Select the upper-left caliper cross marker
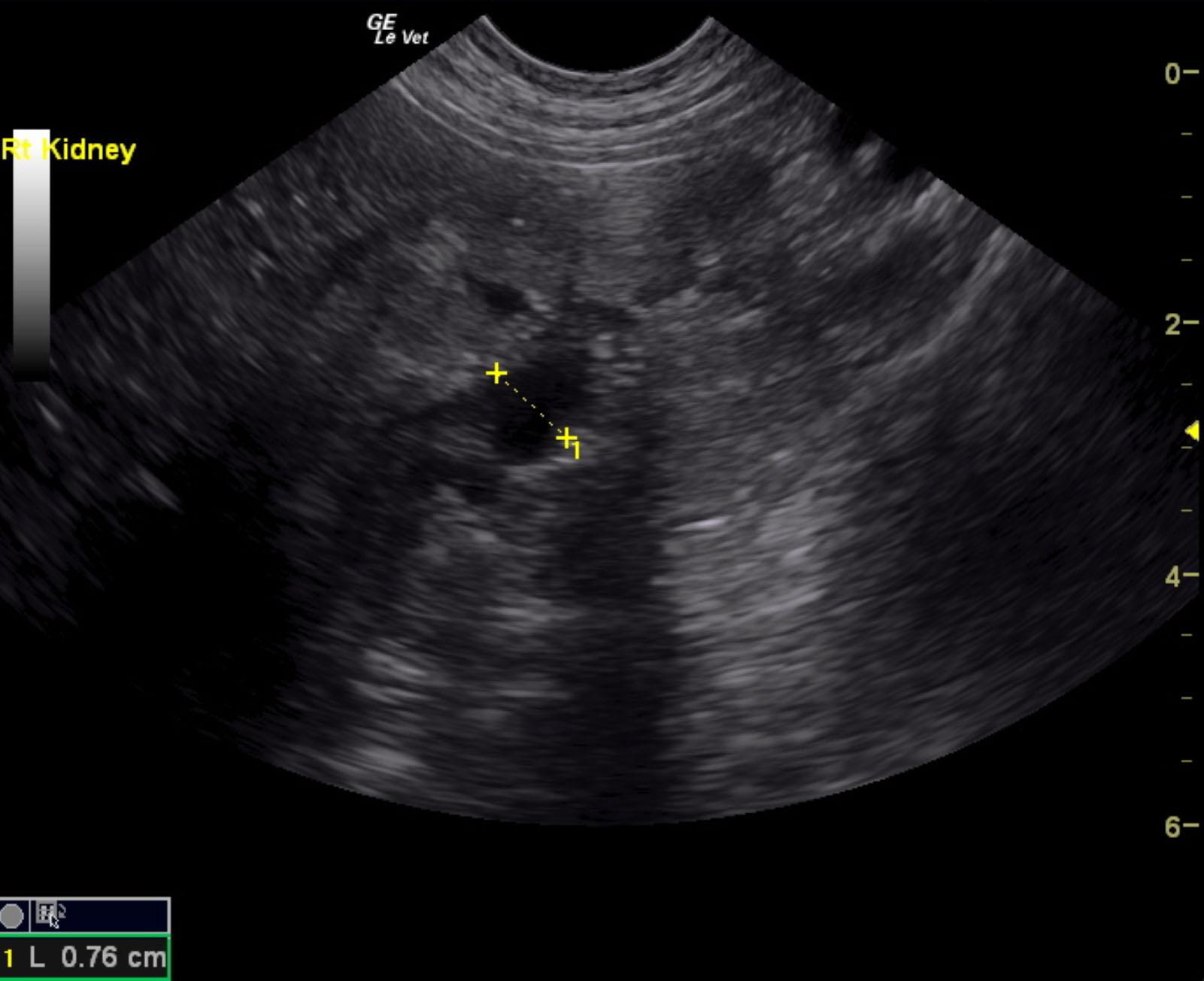The height and width of the screenshot is (981, 1204). pyautogui.click(x=496, y=373)
